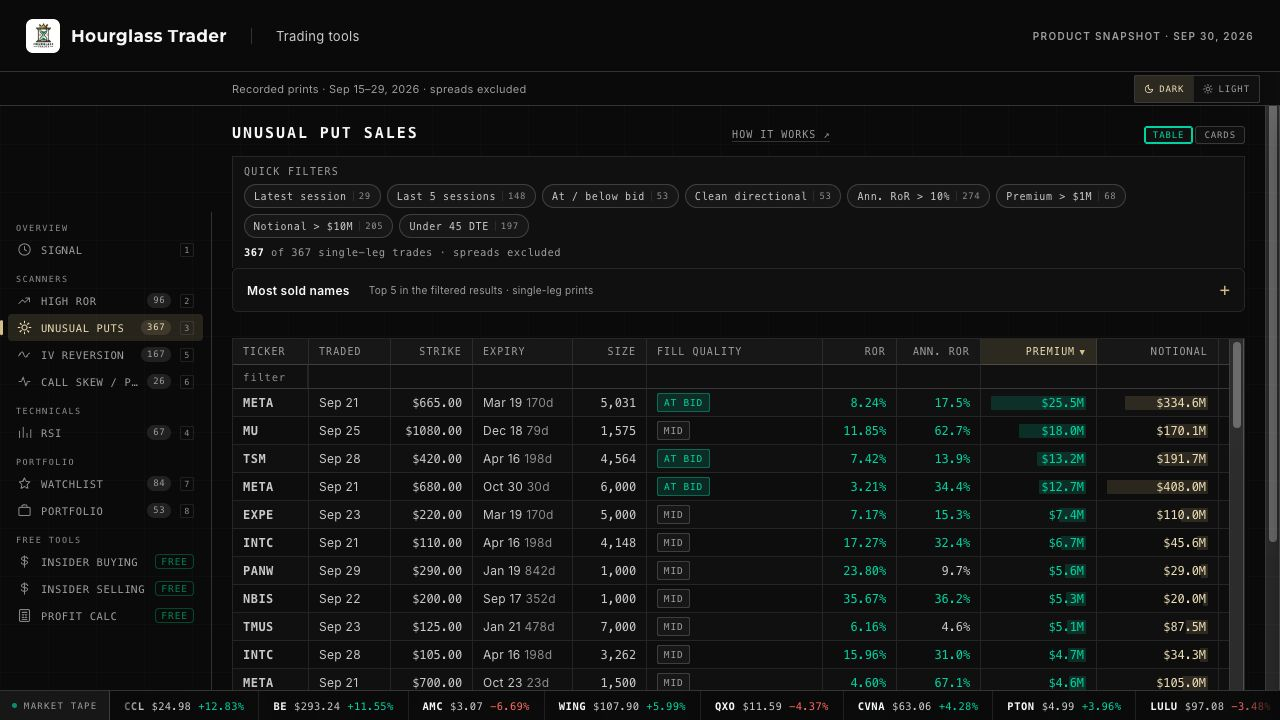Open the Insider Buying free tool

click(x=105, y=562)
